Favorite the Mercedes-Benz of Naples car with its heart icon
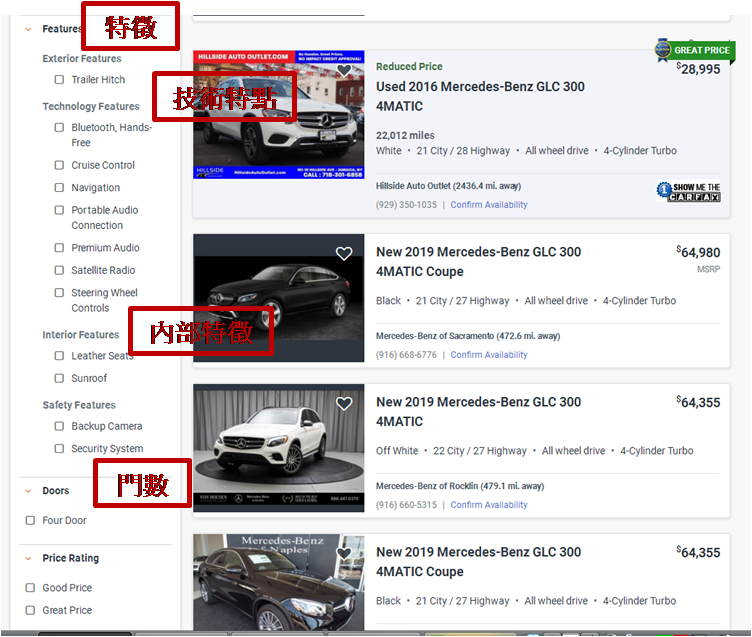 [x=344, y=553]
